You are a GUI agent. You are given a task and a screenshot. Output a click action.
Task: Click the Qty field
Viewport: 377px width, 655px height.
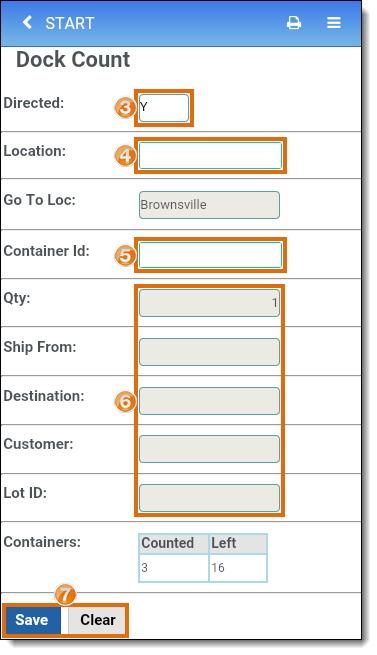click(209, 303)
